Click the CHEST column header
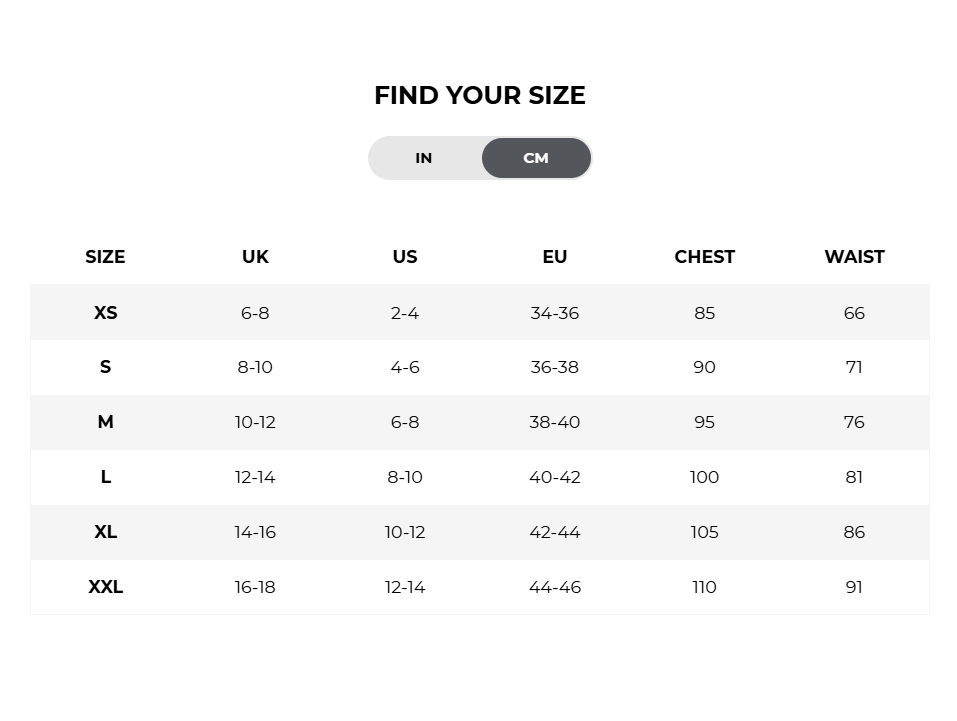The height and width of the screenshot is (721, 957). click(x=704, y=257)
